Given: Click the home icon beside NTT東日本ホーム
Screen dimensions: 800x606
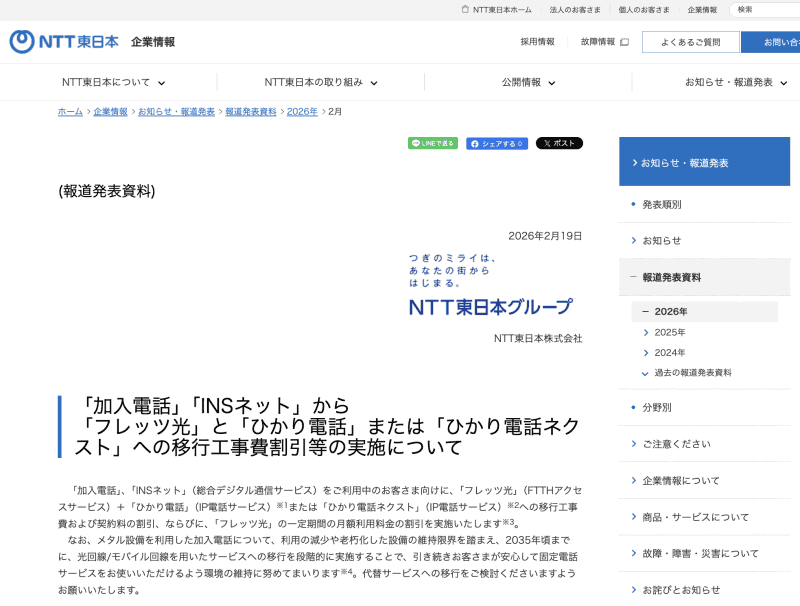Looking at the screenshot, I should tap(465, 9).
